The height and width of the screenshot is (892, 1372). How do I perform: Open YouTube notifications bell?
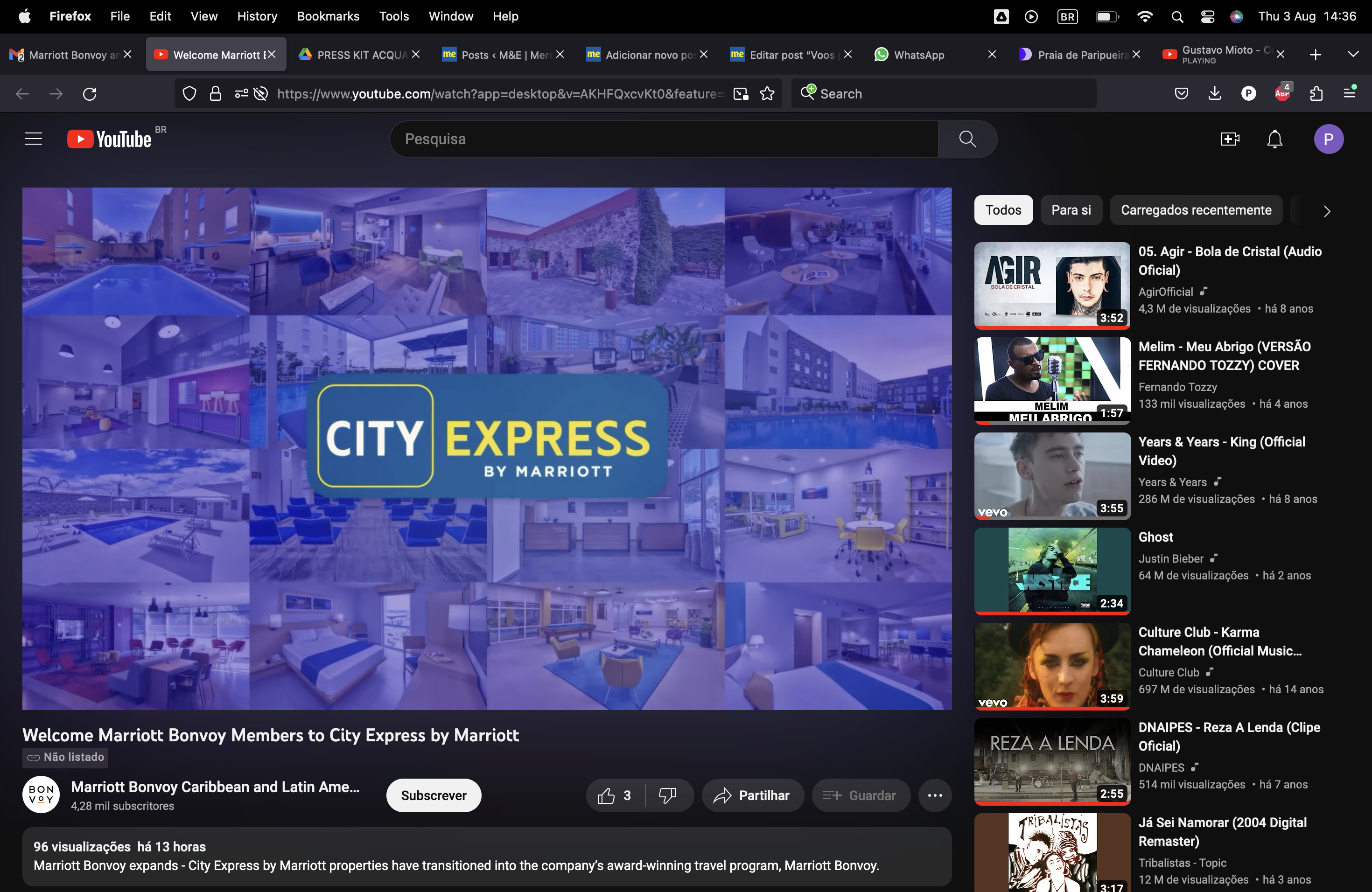[x=1274, y=139]
